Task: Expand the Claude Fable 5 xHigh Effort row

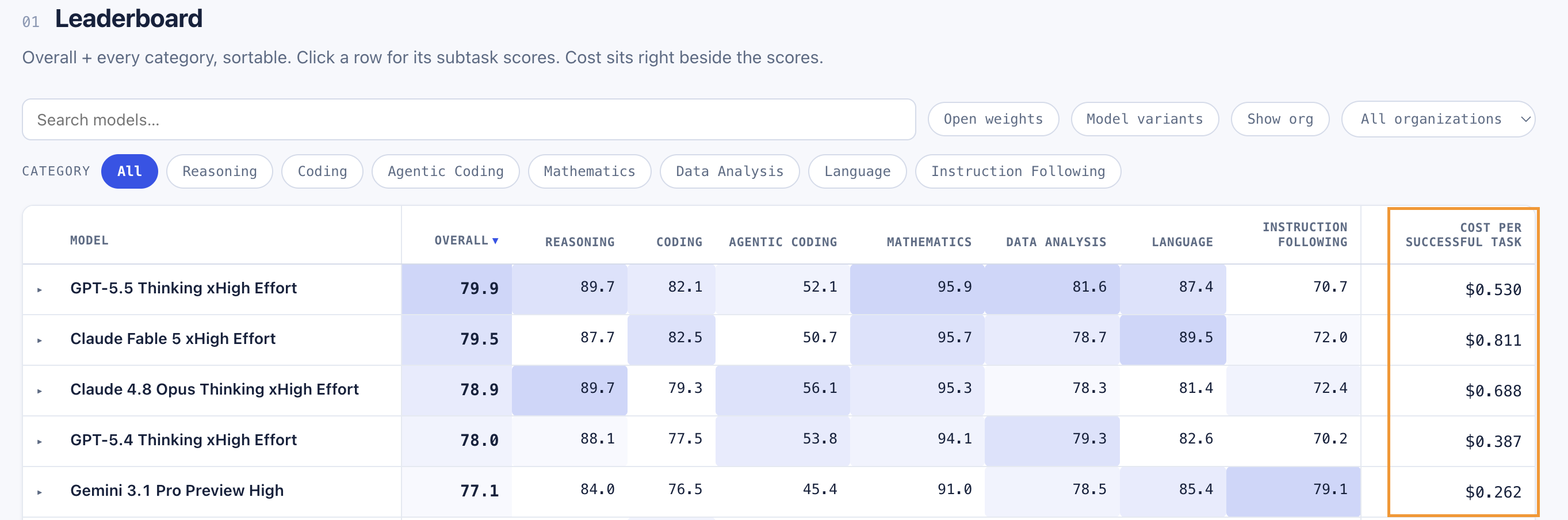Action: pos(40,341)
